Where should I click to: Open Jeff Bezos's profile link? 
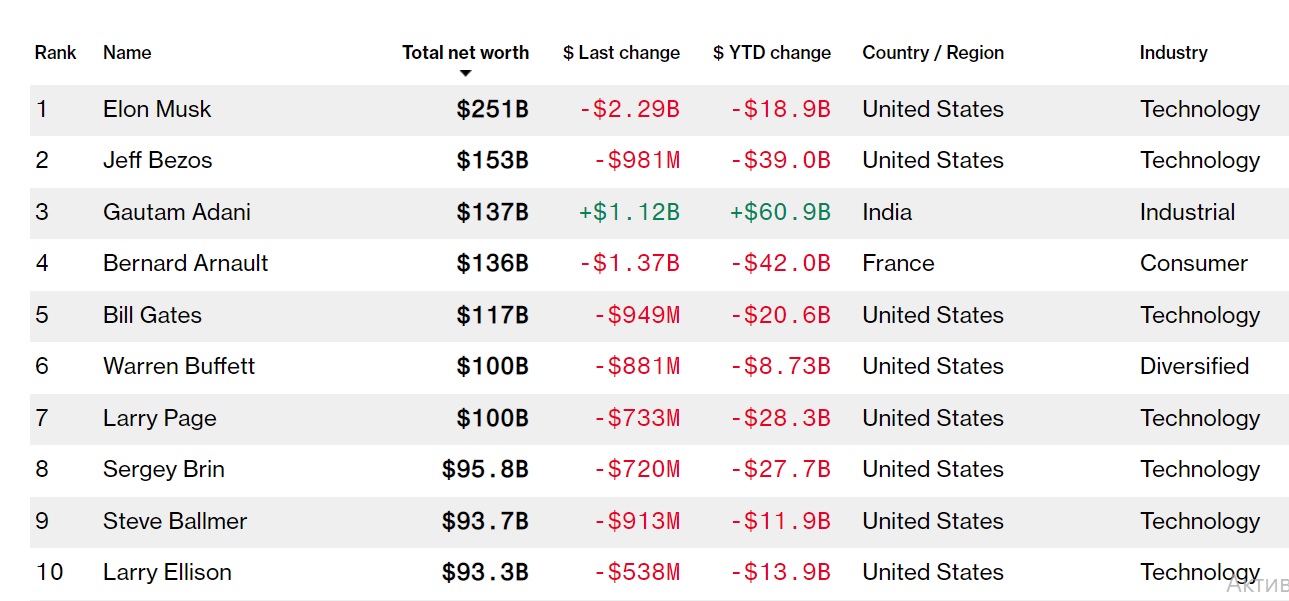coord(157,160)
